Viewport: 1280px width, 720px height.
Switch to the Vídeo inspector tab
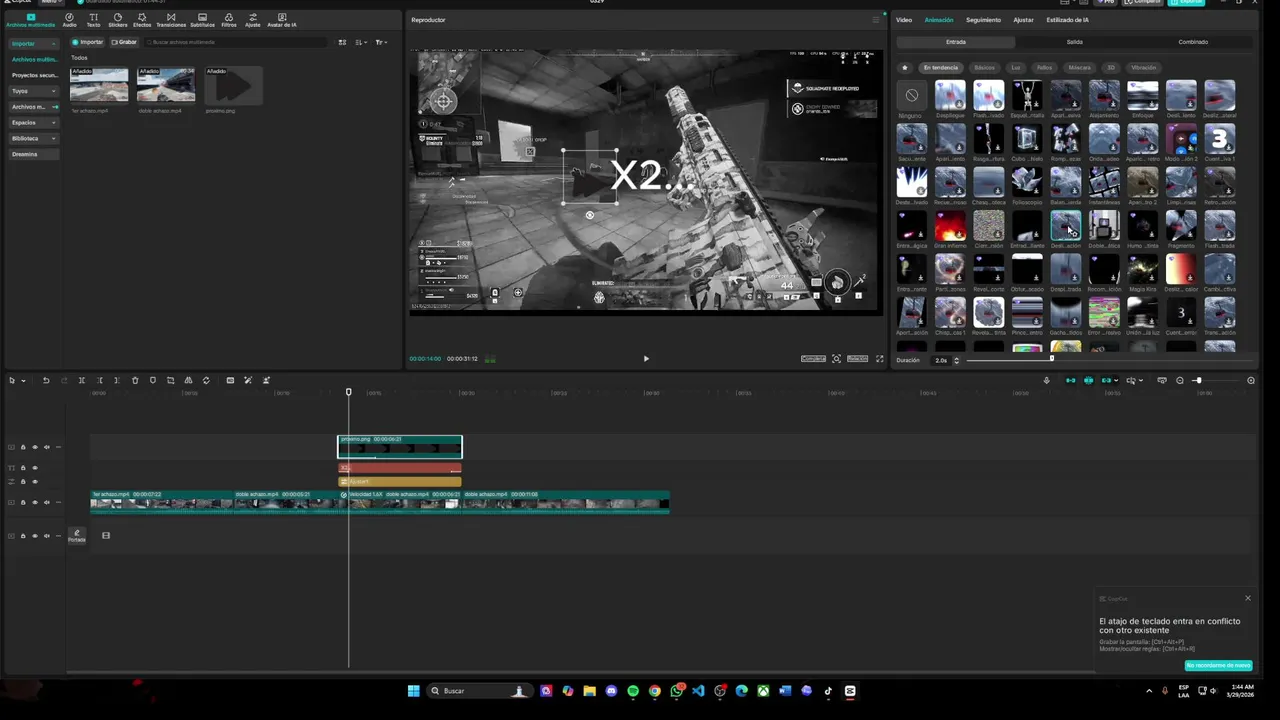click(x=904, y=20)
